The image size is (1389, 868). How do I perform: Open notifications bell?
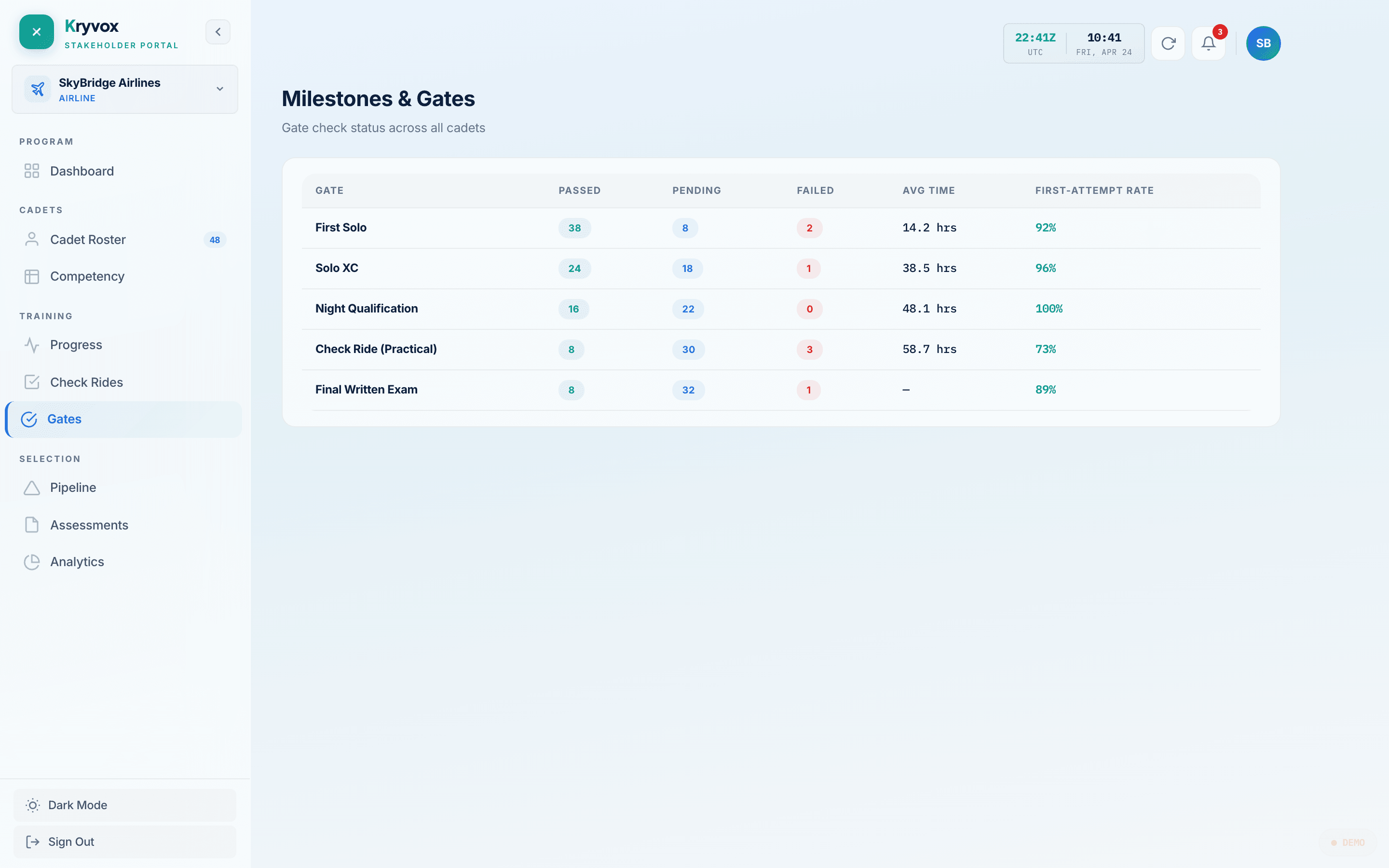[x=1208, y=43]
